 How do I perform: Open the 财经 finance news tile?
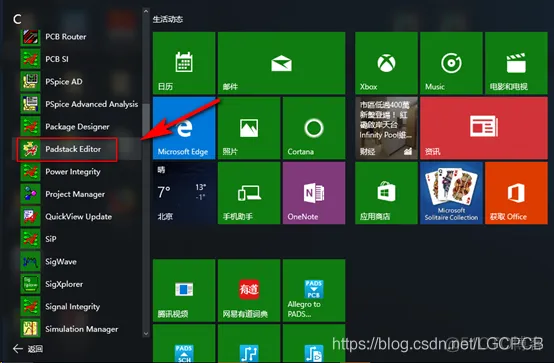(386, 128)
